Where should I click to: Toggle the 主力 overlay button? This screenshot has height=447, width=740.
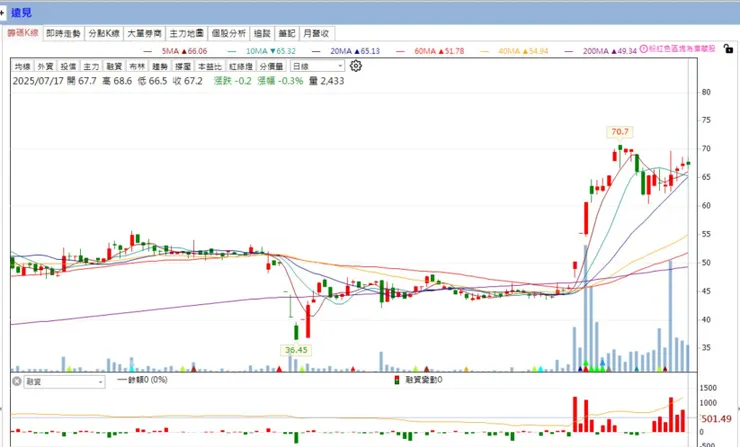pyautogui.click(x=91, y=66)
